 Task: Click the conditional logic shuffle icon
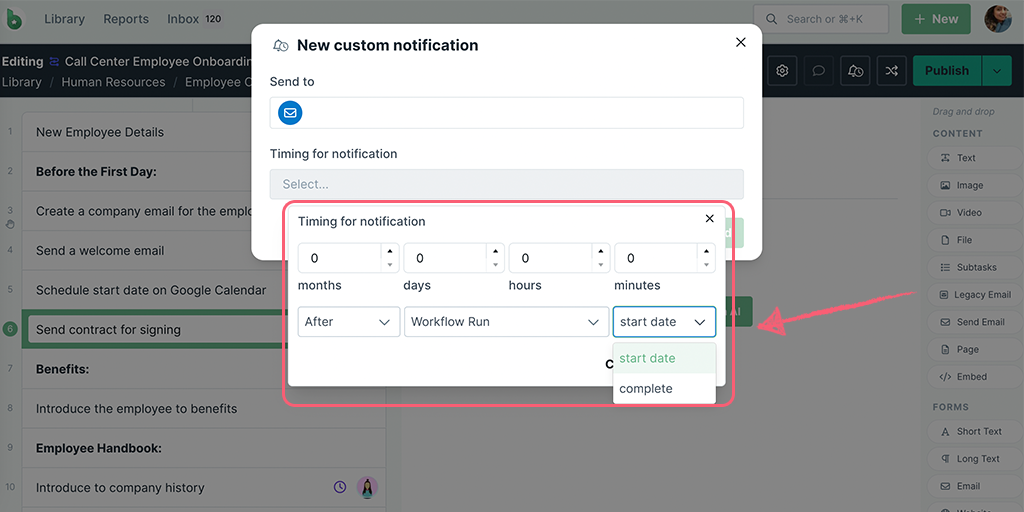click(892, 71)
